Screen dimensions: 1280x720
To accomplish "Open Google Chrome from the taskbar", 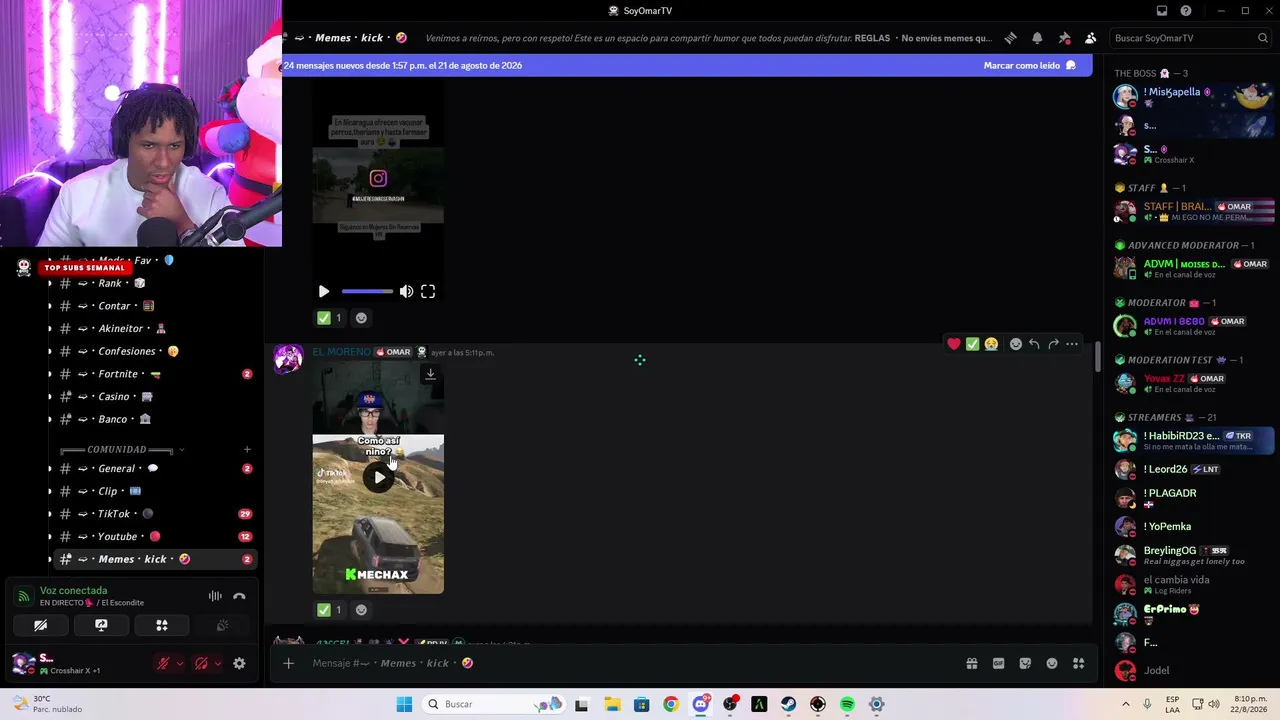I will pos(671,704).
